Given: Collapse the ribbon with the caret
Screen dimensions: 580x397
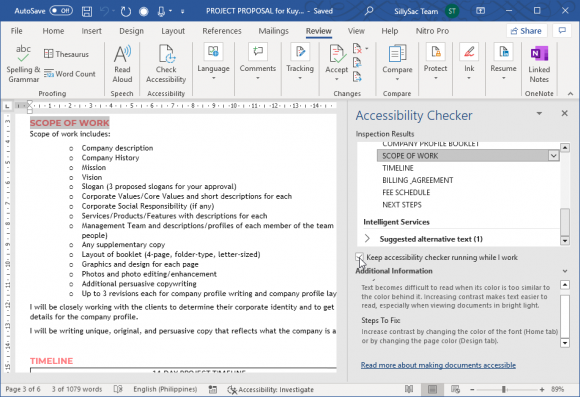Looking at the screenshot, I should [x=570, y=94].
